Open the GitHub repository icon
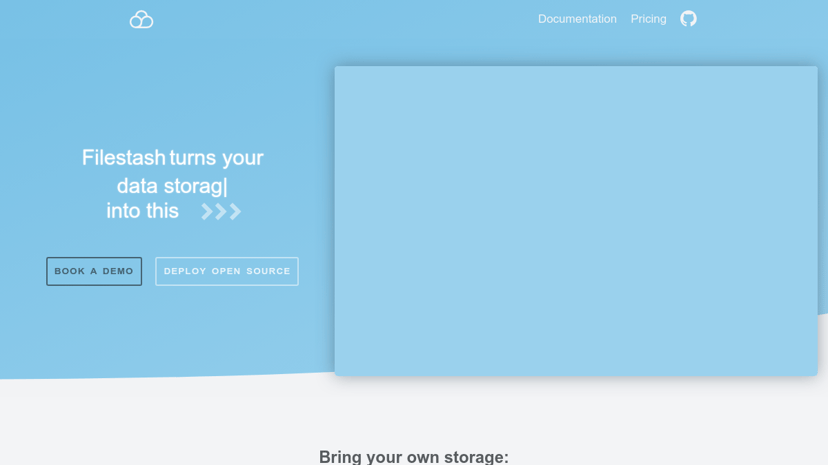This screenshot has height=465, width=828. coord(688,19)
